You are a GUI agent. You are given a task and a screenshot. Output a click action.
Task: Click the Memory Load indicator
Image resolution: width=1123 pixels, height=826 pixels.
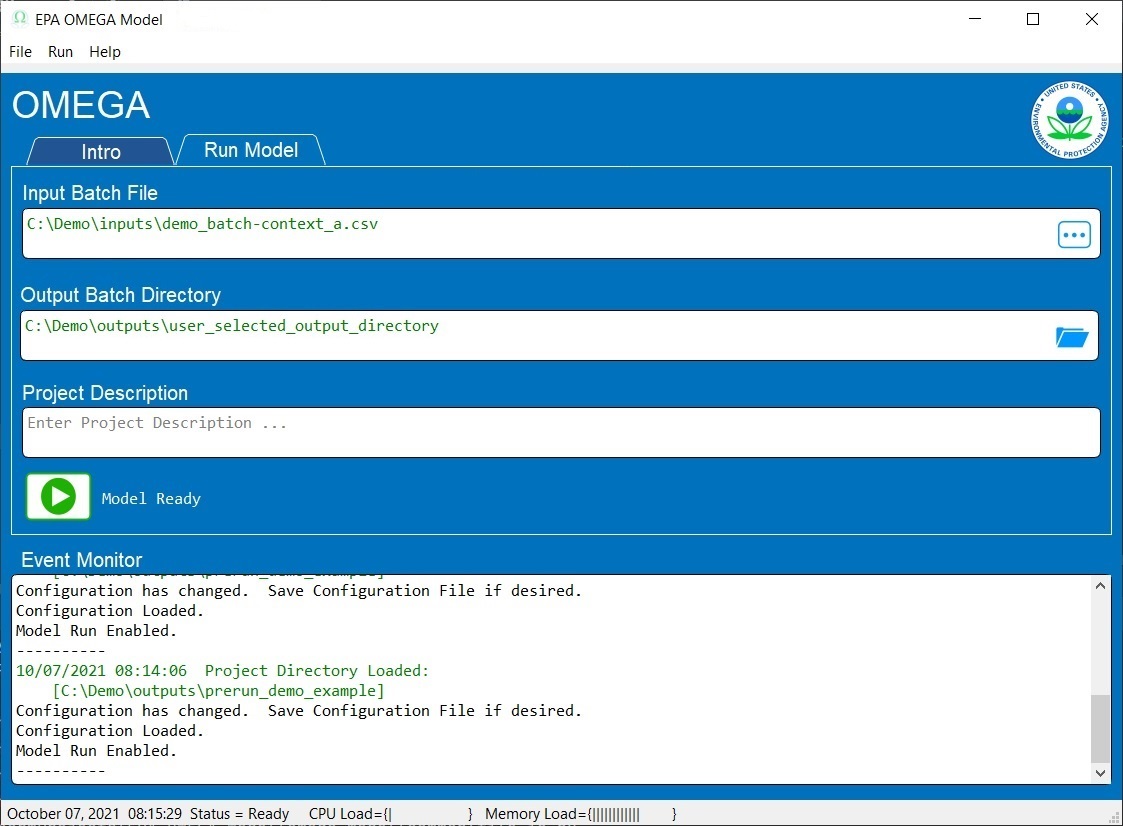[581, 814]
